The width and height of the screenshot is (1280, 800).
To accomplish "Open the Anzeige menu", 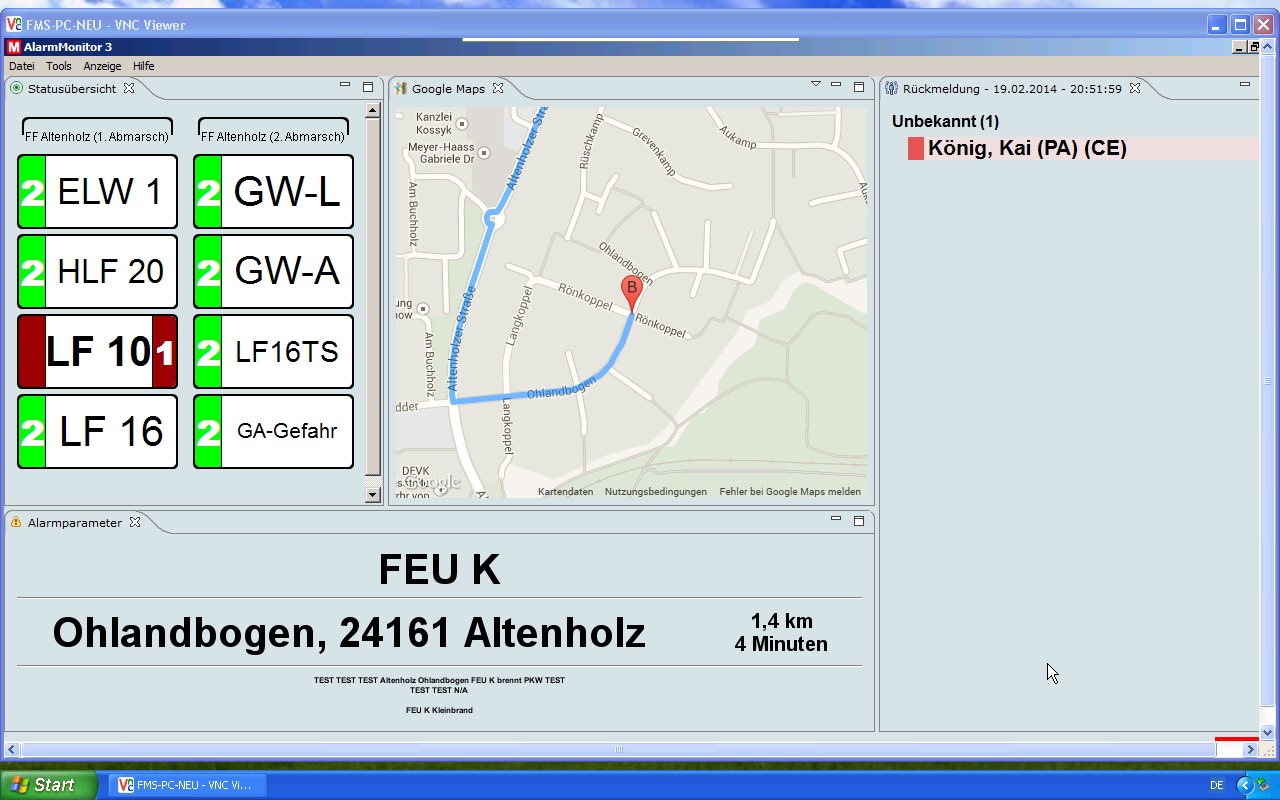I will pos(102,66).
